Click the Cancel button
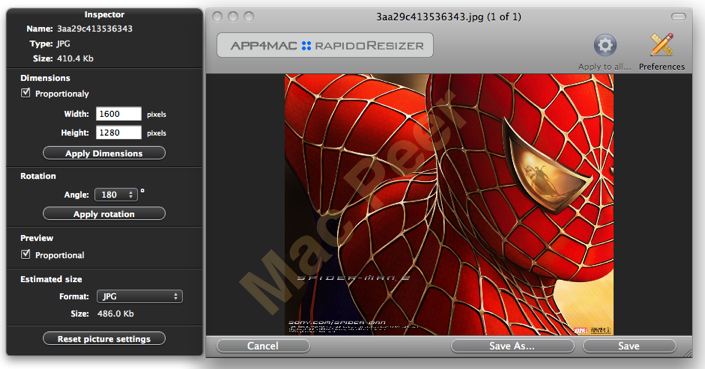Viewport: 705px width, 369px height. click(263, 346)
